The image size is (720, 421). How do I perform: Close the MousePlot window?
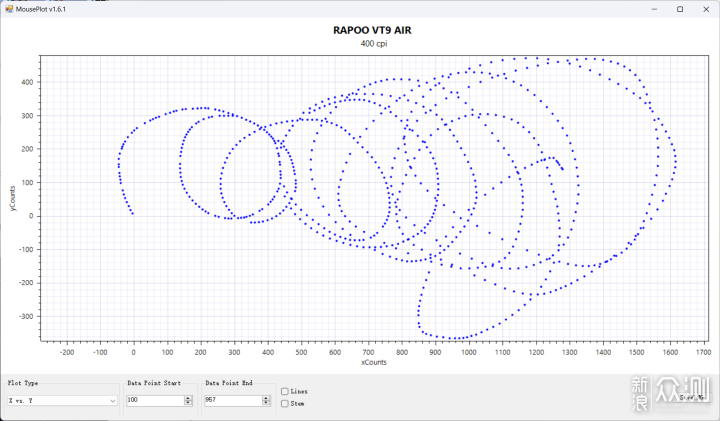point(706,9)
